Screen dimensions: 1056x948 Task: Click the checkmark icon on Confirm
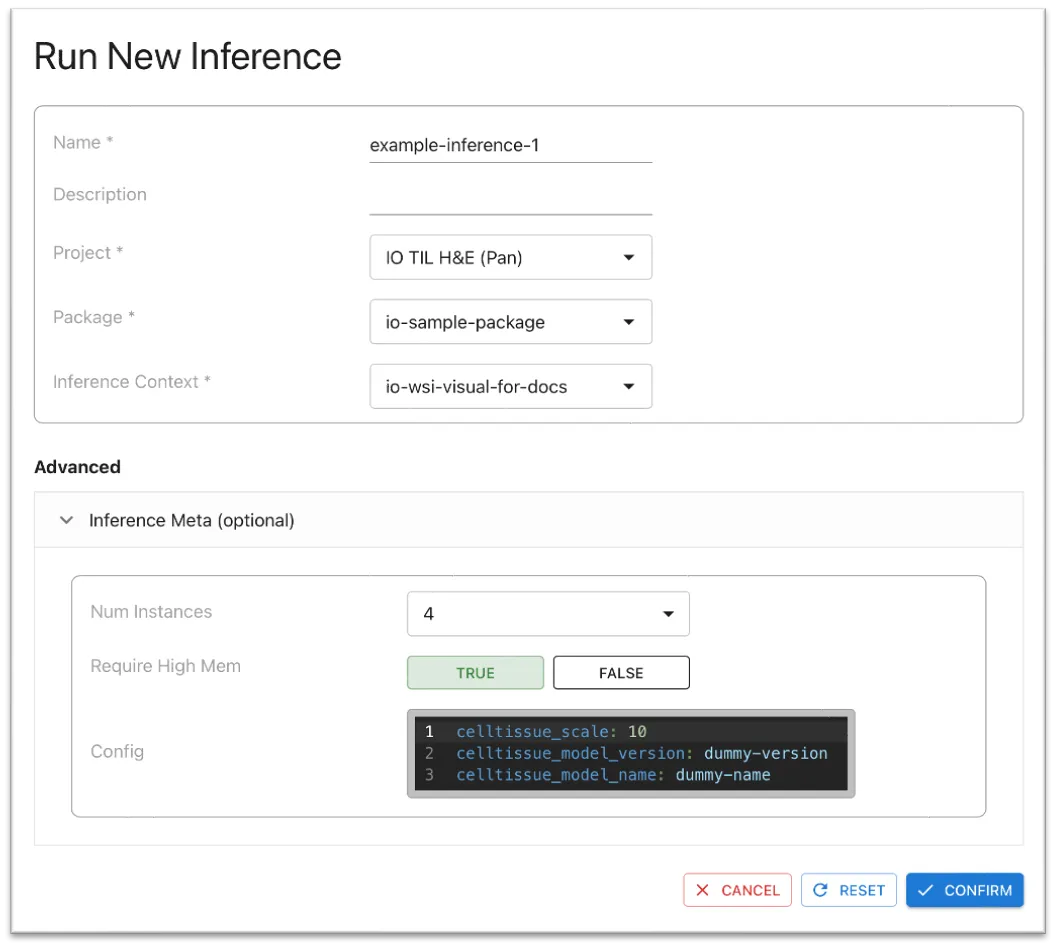[x=926, y=890]
